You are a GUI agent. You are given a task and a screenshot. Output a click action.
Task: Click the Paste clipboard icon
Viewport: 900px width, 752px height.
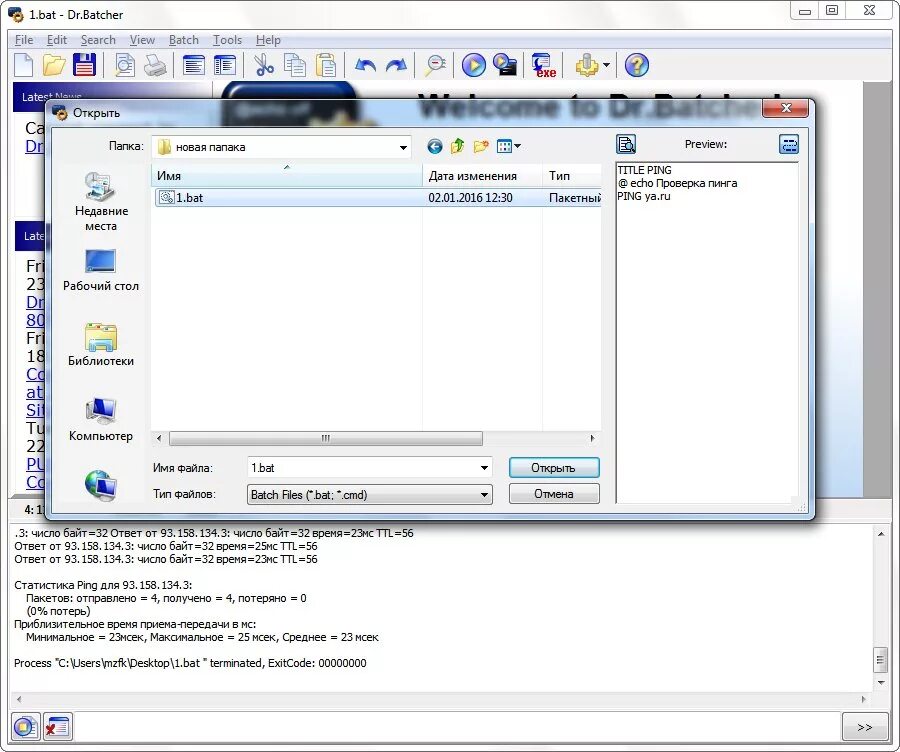point(326,65)
